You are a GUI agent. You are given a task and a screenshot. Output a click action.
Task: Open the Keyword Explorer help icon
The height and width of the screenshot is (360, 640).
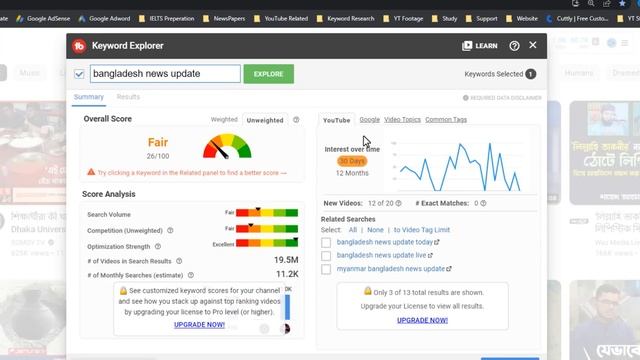(514, 46)
